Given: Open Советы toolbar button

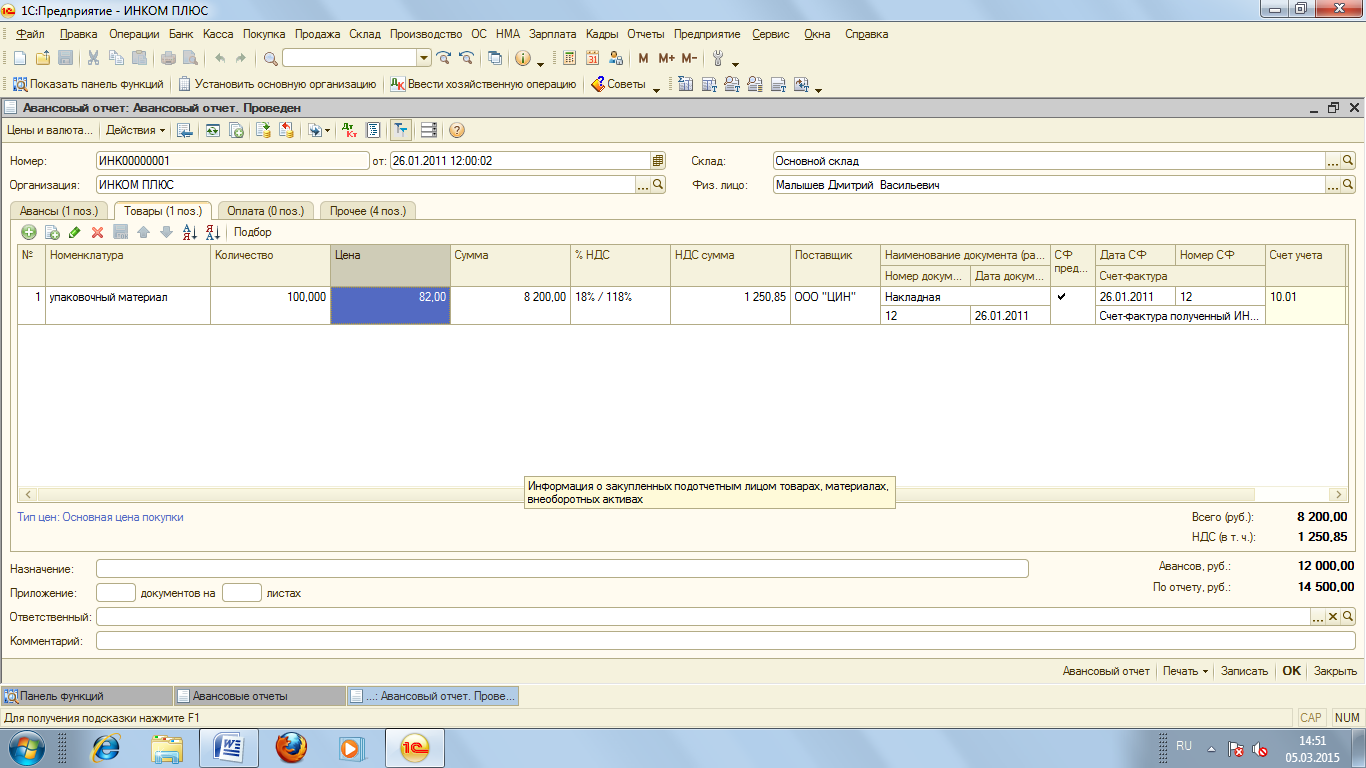Looking at the screenshot, I should (x=619, y=84).
